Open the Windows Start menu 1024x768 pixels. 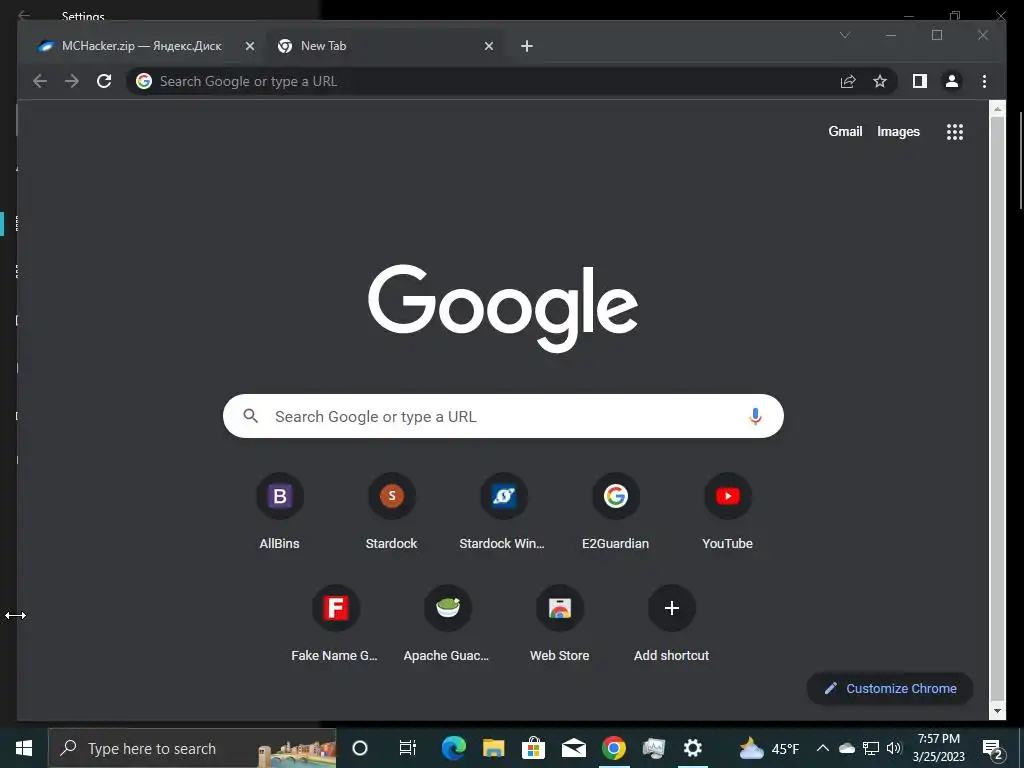(x=24, y=748)
